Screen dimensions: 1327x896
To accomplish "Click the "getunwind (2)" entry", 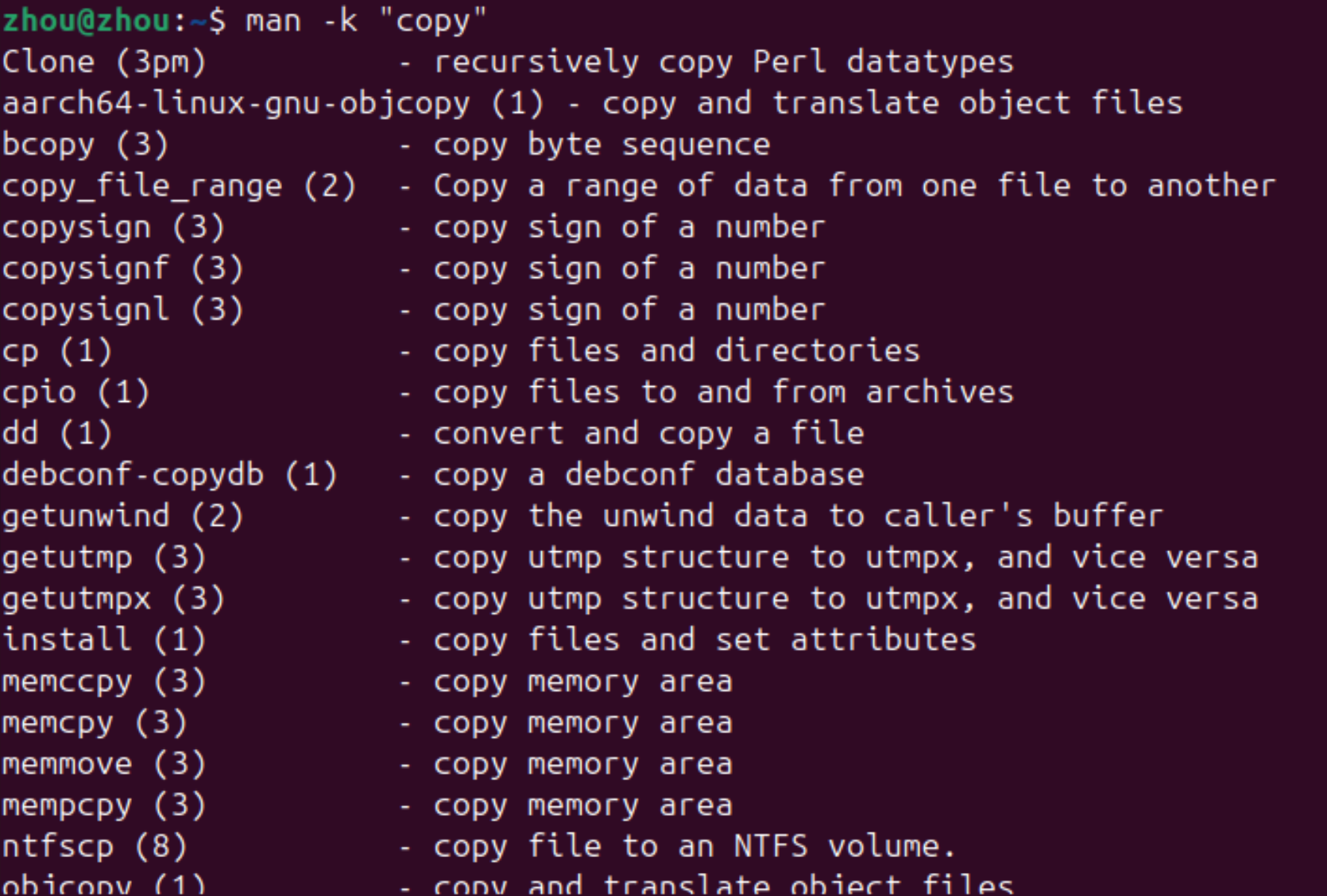I will 122,516.
